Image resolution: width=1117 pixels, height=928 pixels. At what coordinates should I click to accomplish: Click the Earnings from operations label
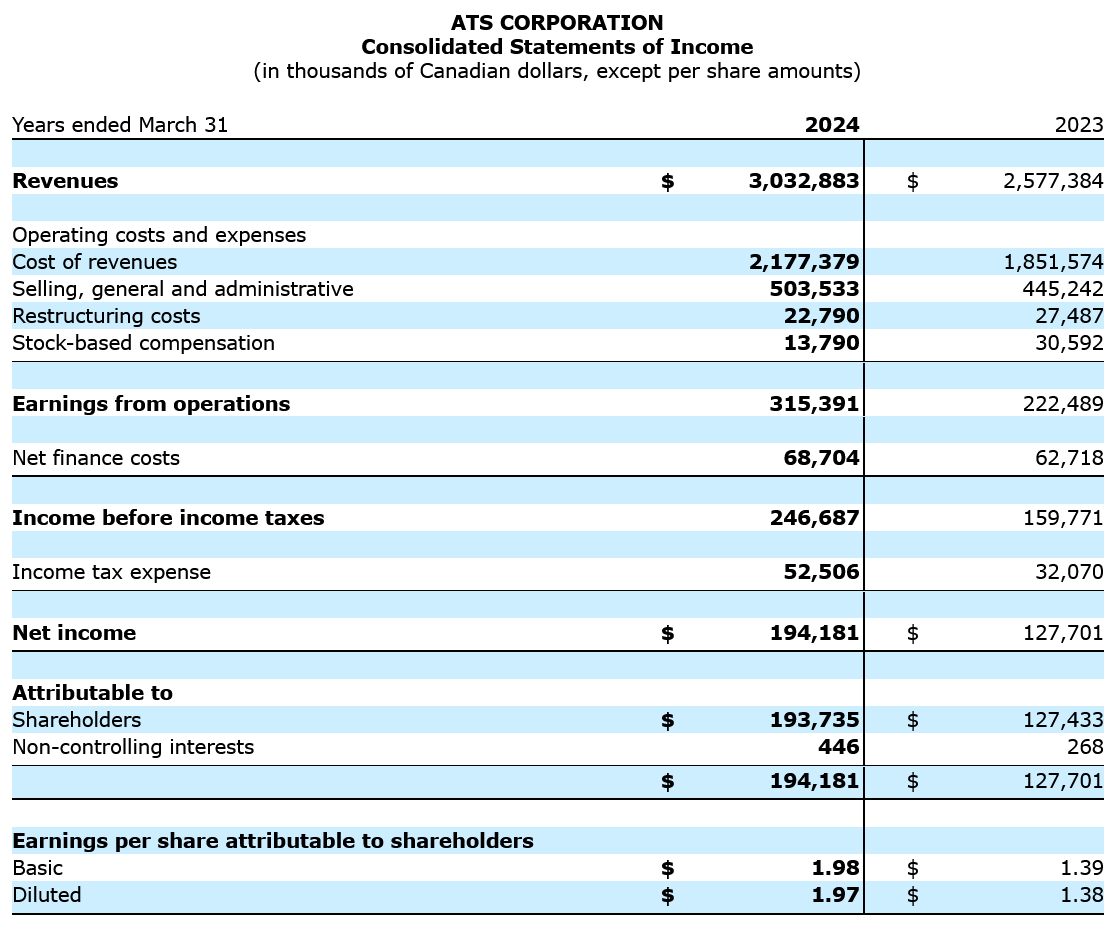pos(151,404)
